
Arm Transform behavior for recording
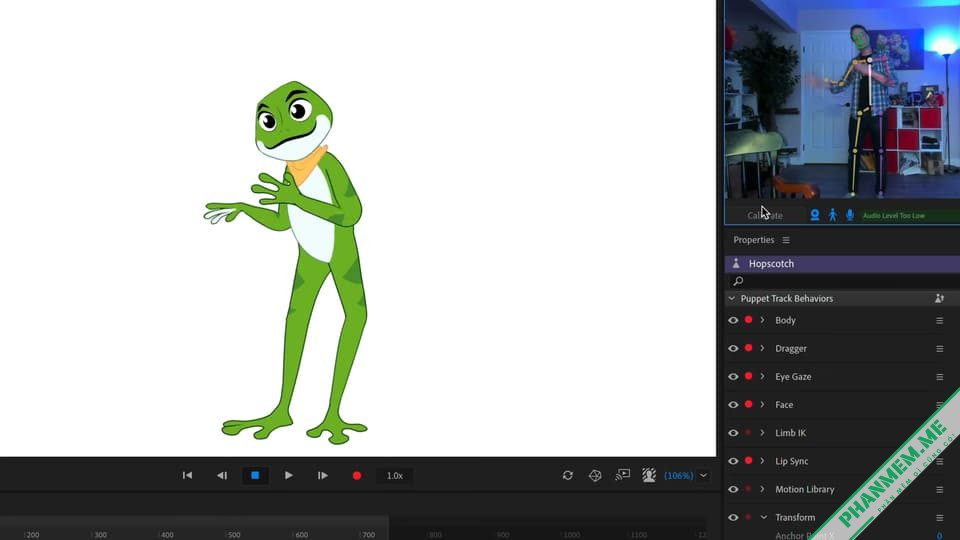pos(748,517)
